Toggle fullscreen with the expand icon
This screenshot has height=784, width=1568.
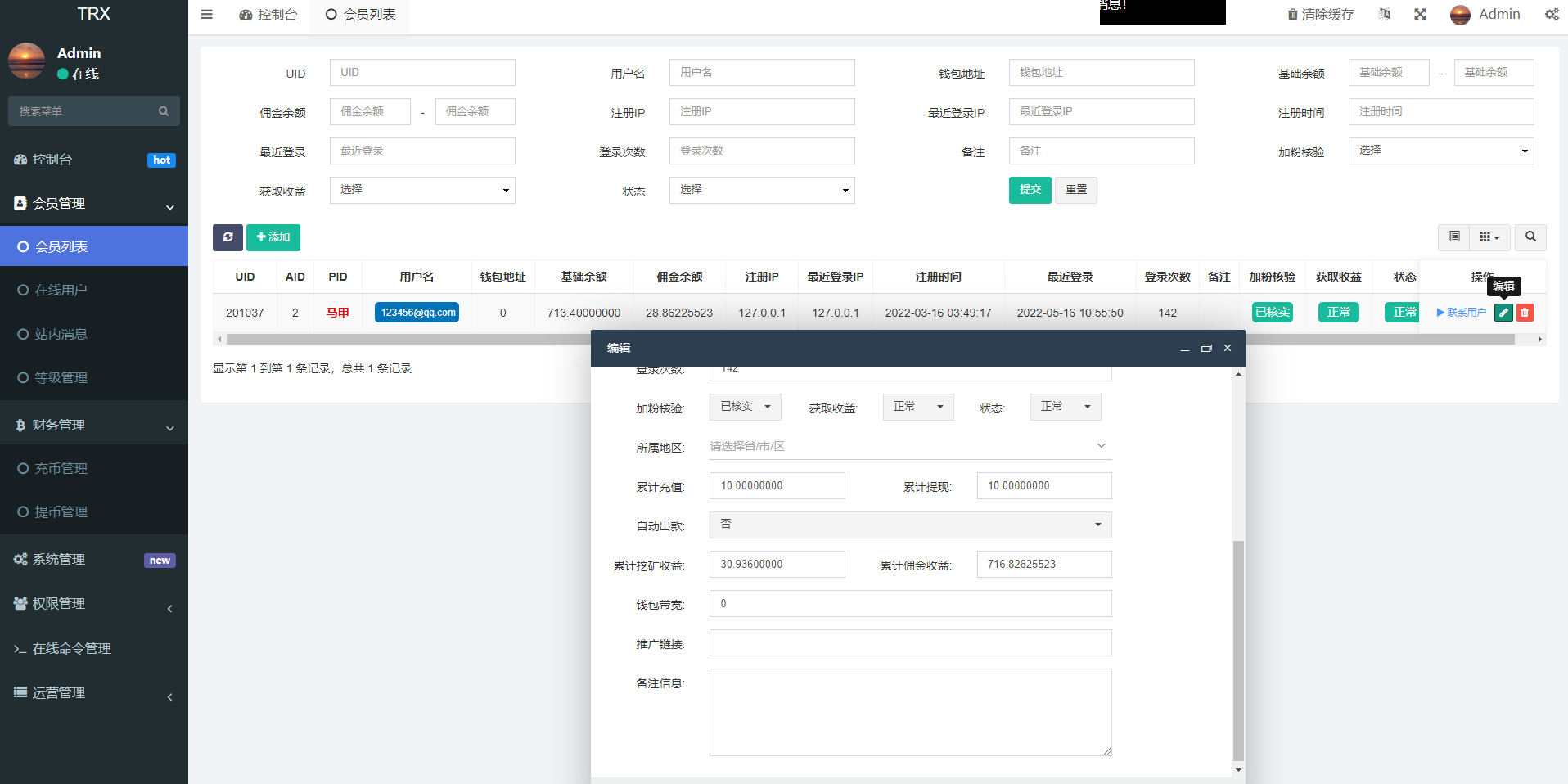(x=1420, y=14)
